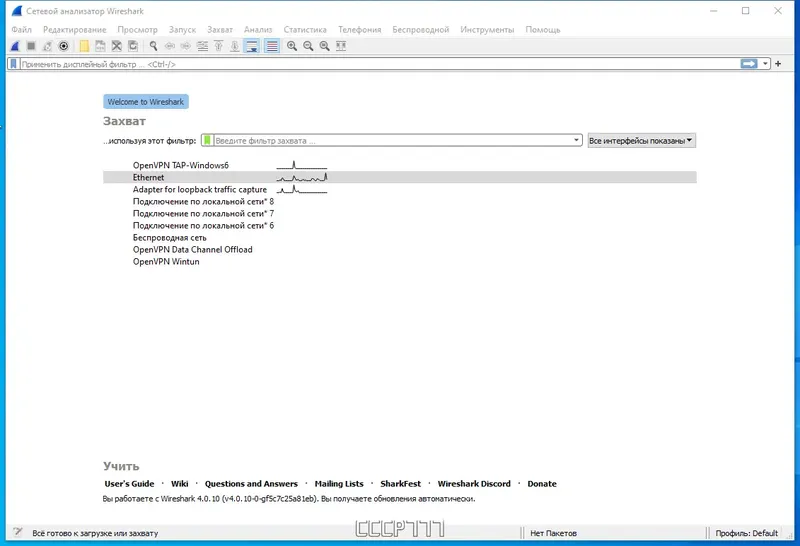Toggle packet colorization toolbar button
This screenshot has height=546, width=800.
pyautogui.click(x=272, y=46)
